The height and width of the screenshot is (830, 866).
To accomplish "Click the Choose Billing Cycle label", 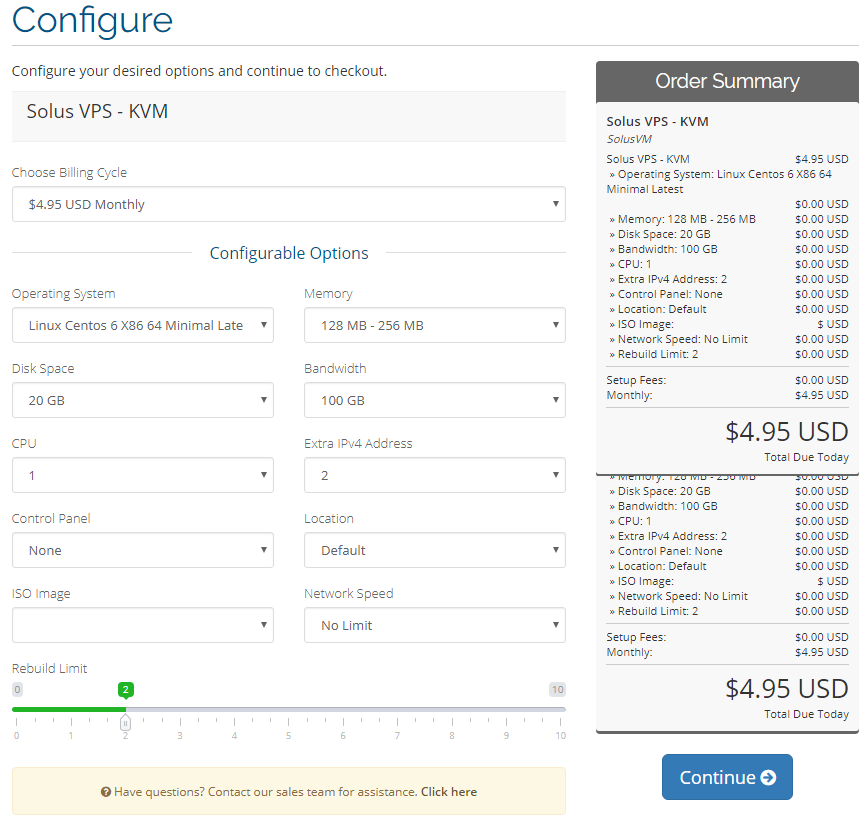I will click(x=70, y=172).
